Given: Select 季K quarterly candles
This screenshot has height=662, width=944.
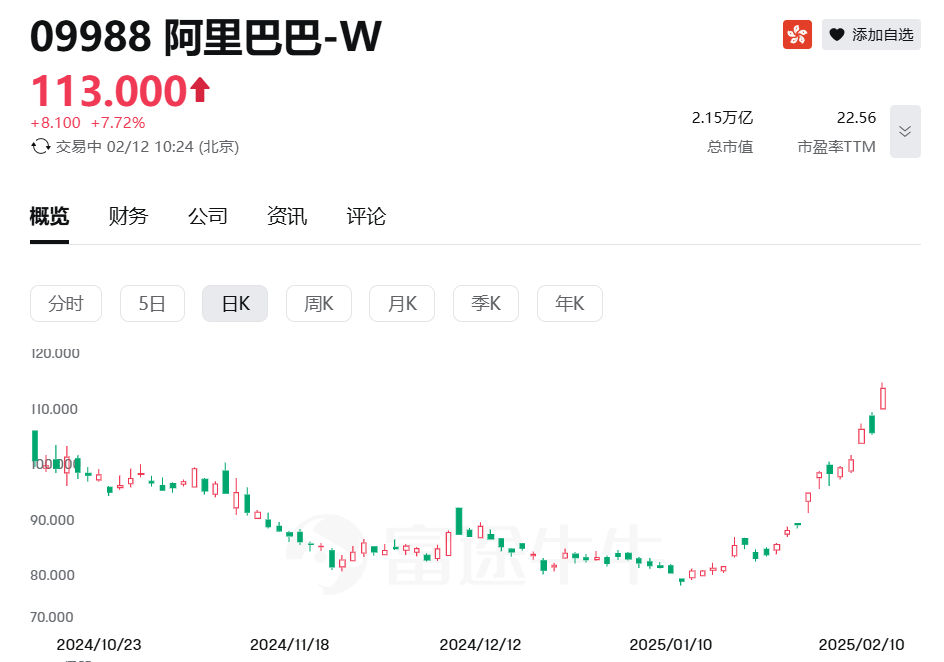Looking at the screenshot, I should click(x=486, y=304).
